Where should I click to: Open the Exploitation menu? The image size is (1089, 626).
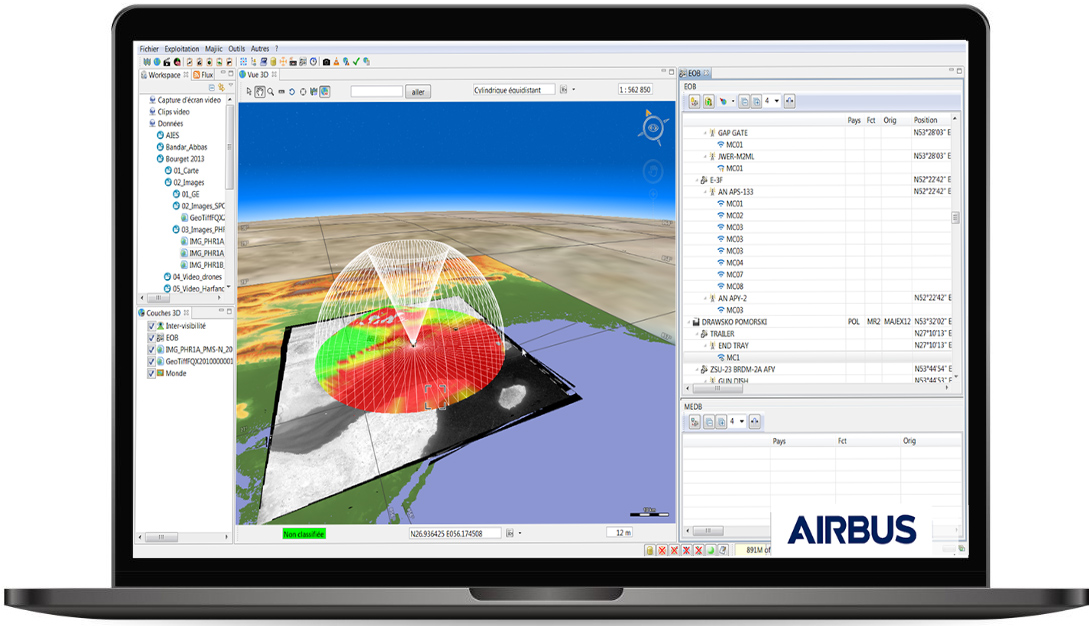click(x=182, y=48)
